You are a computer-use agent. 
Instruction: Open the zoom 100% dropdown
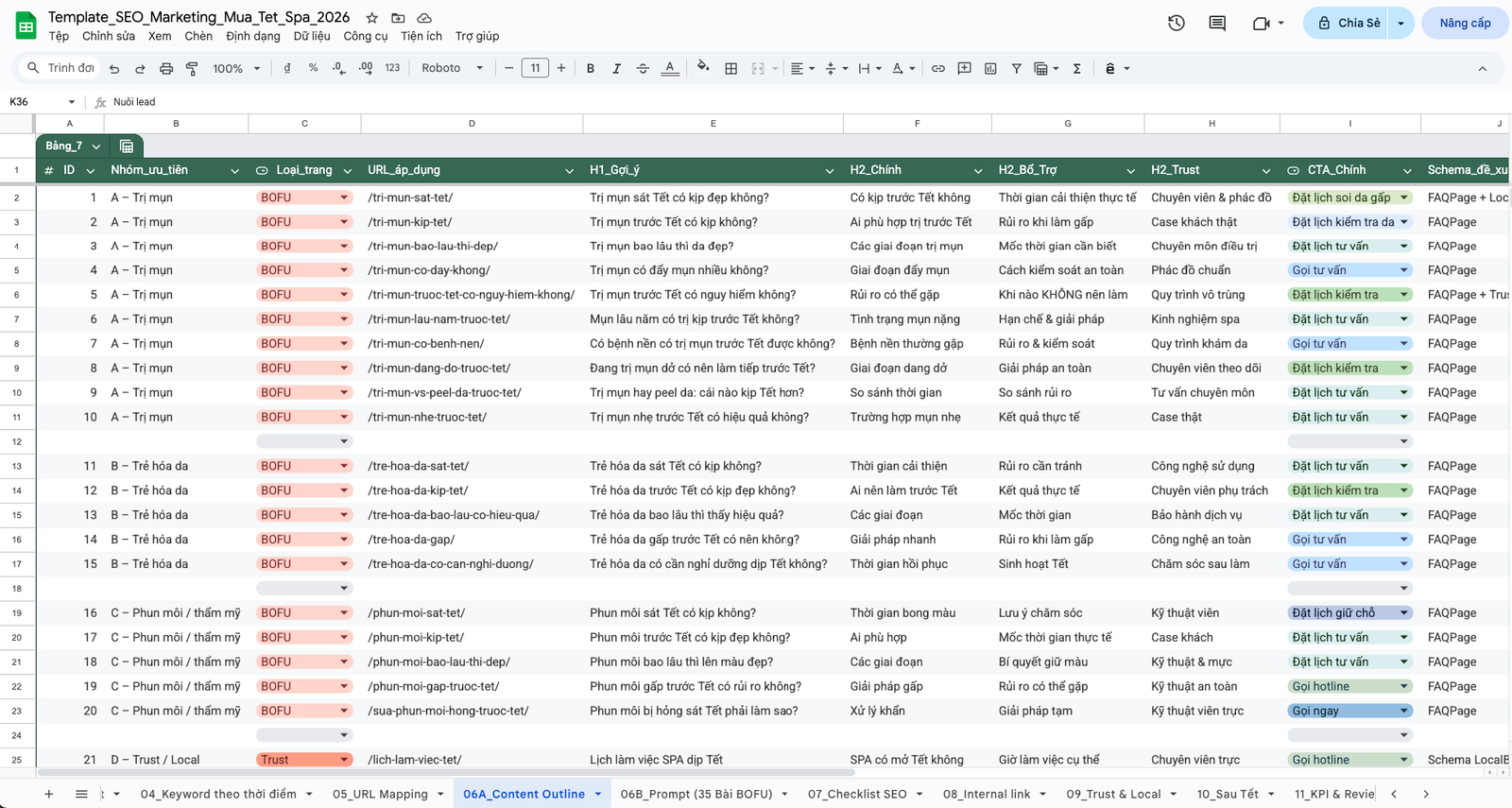click(x=236, y=68)
